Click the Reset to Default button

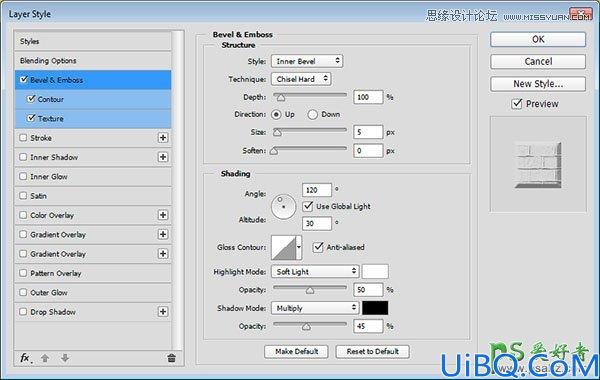[x=372, y=351]
